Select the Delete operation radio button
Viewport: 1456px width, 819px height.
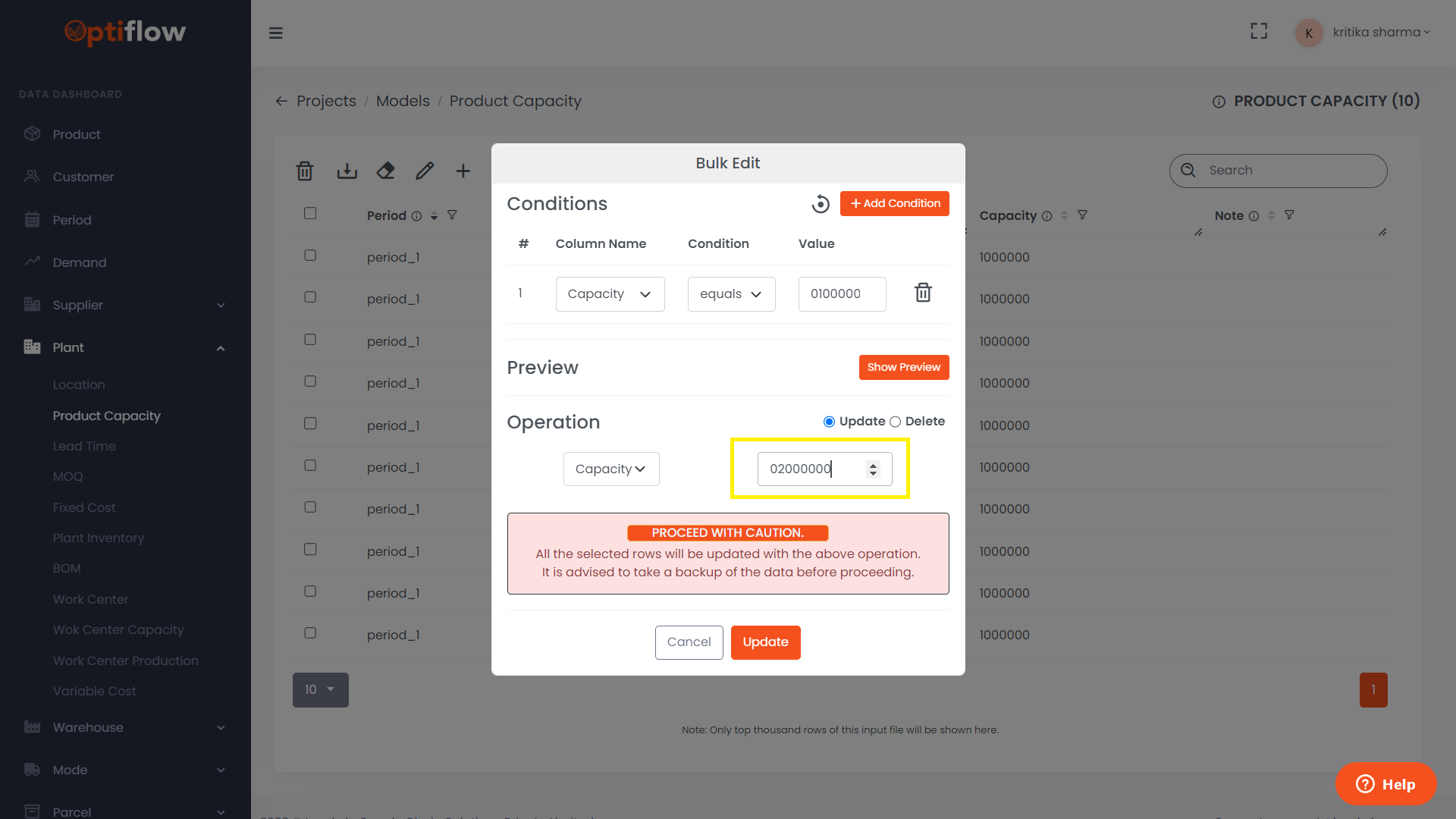coord(895,422)
